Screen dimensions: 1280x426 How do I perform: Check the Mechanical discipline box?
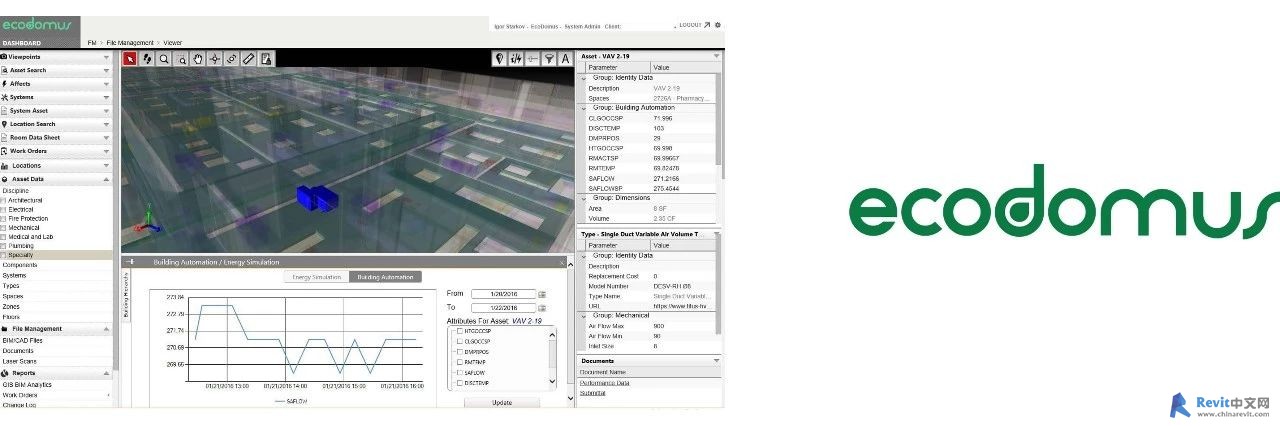click(4, 227)
